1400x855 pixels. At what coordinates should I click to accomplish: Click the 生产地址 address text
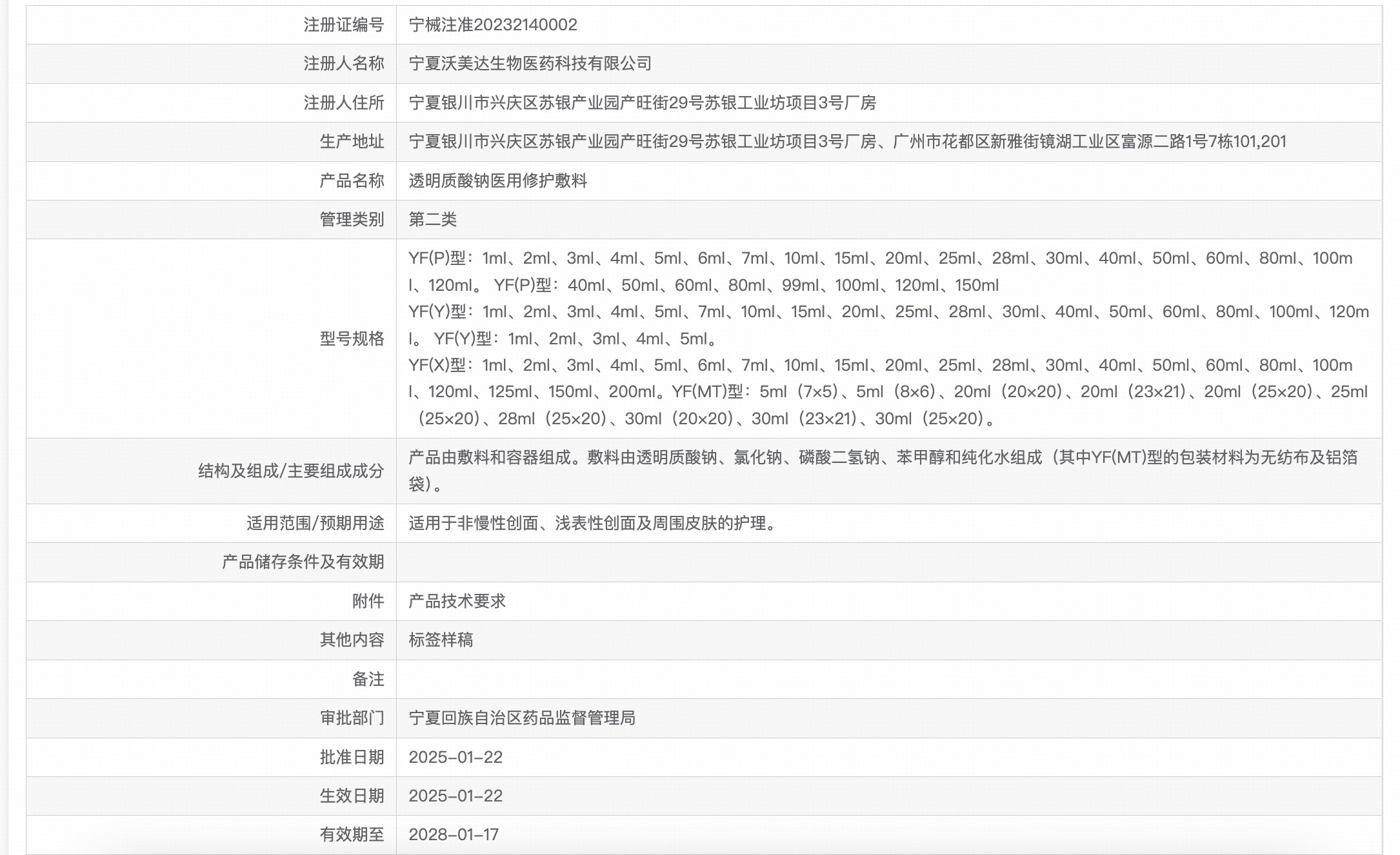tap(846, 141)
